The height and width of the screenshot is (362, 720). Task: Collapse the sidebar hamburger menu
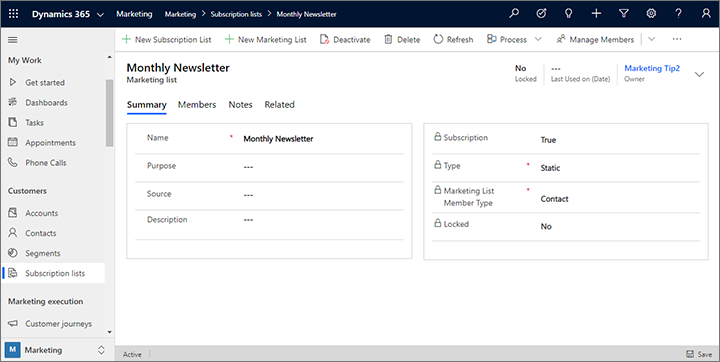13,40
